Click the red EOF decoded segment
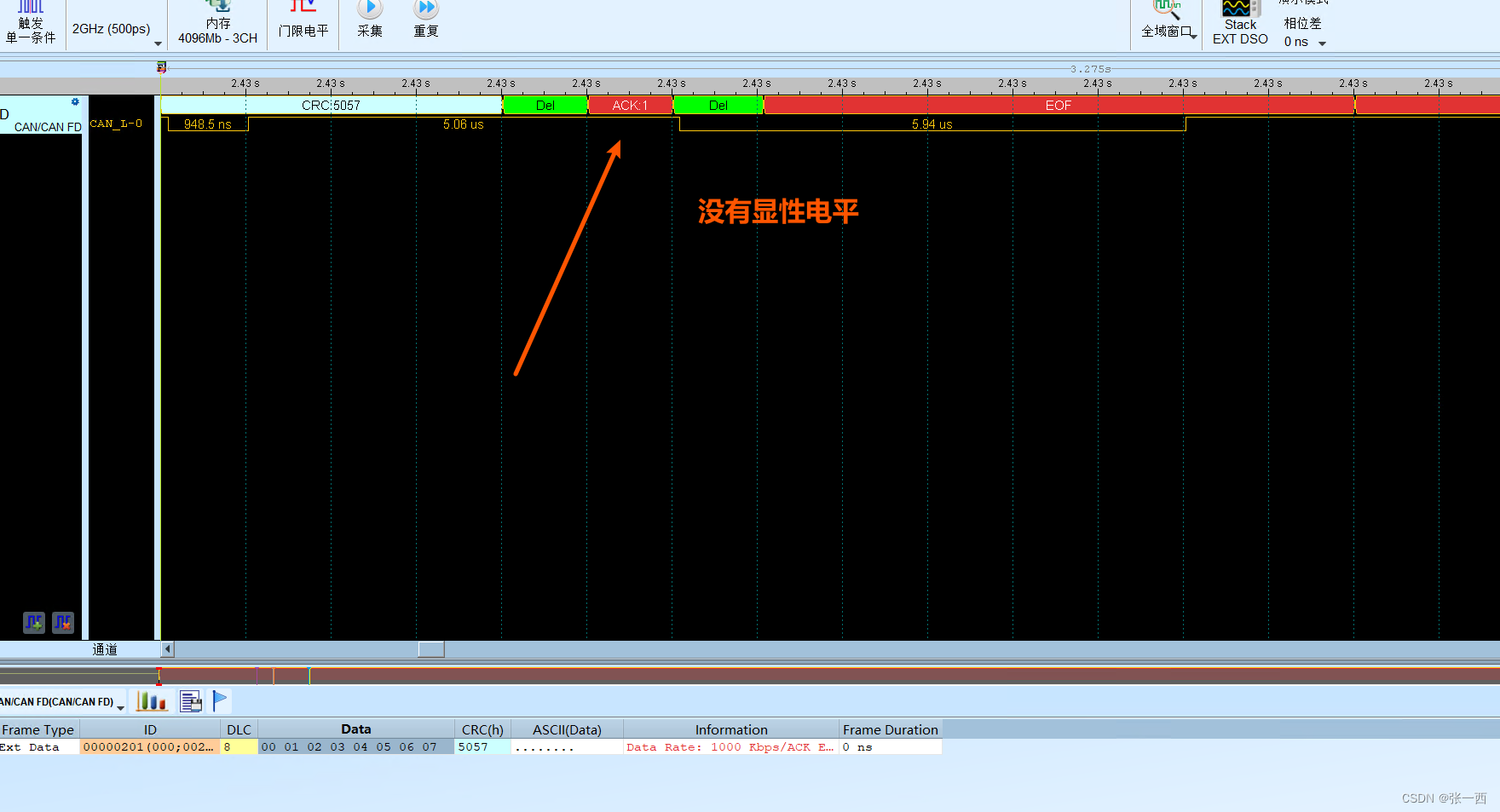This screenshot has width=1500, height=812. coord(1059,105)
